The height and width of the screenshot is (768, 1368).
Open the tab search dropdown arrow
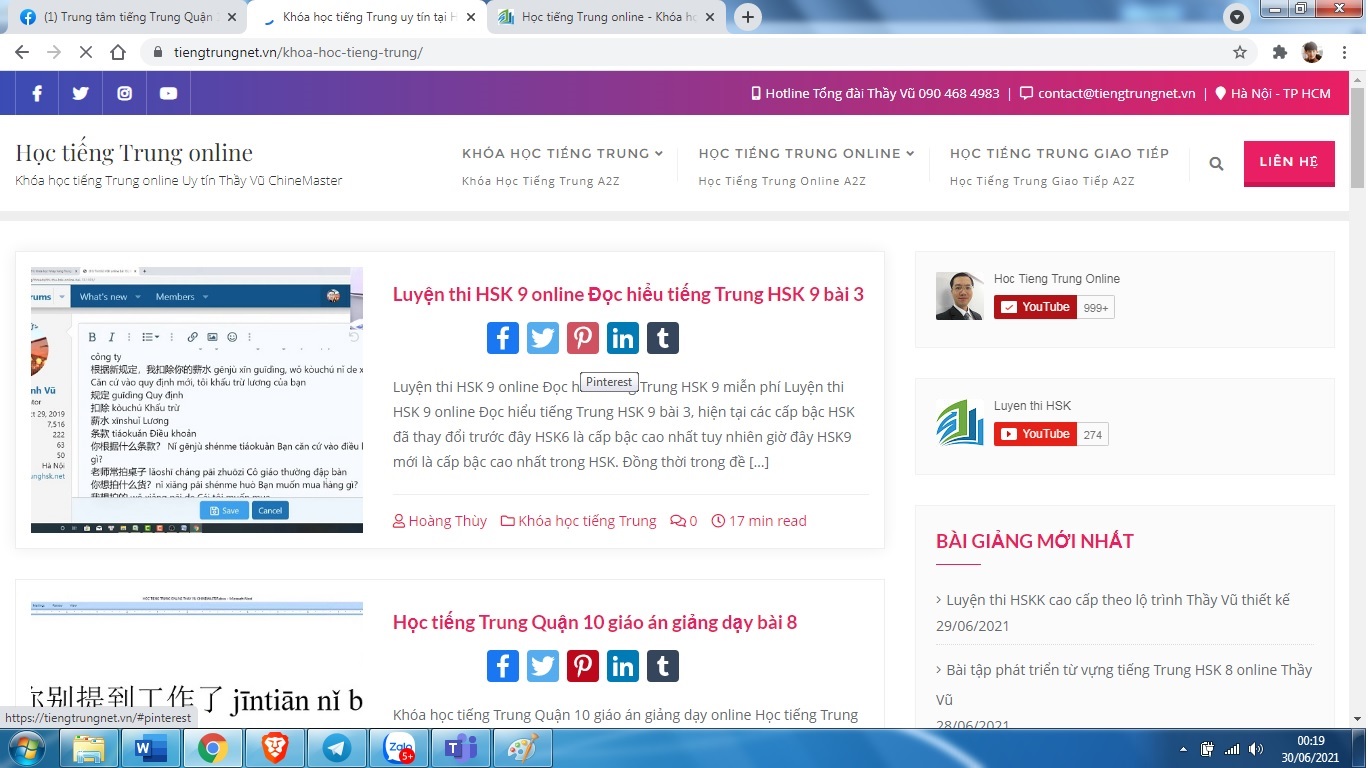[x=1237, y=17]
